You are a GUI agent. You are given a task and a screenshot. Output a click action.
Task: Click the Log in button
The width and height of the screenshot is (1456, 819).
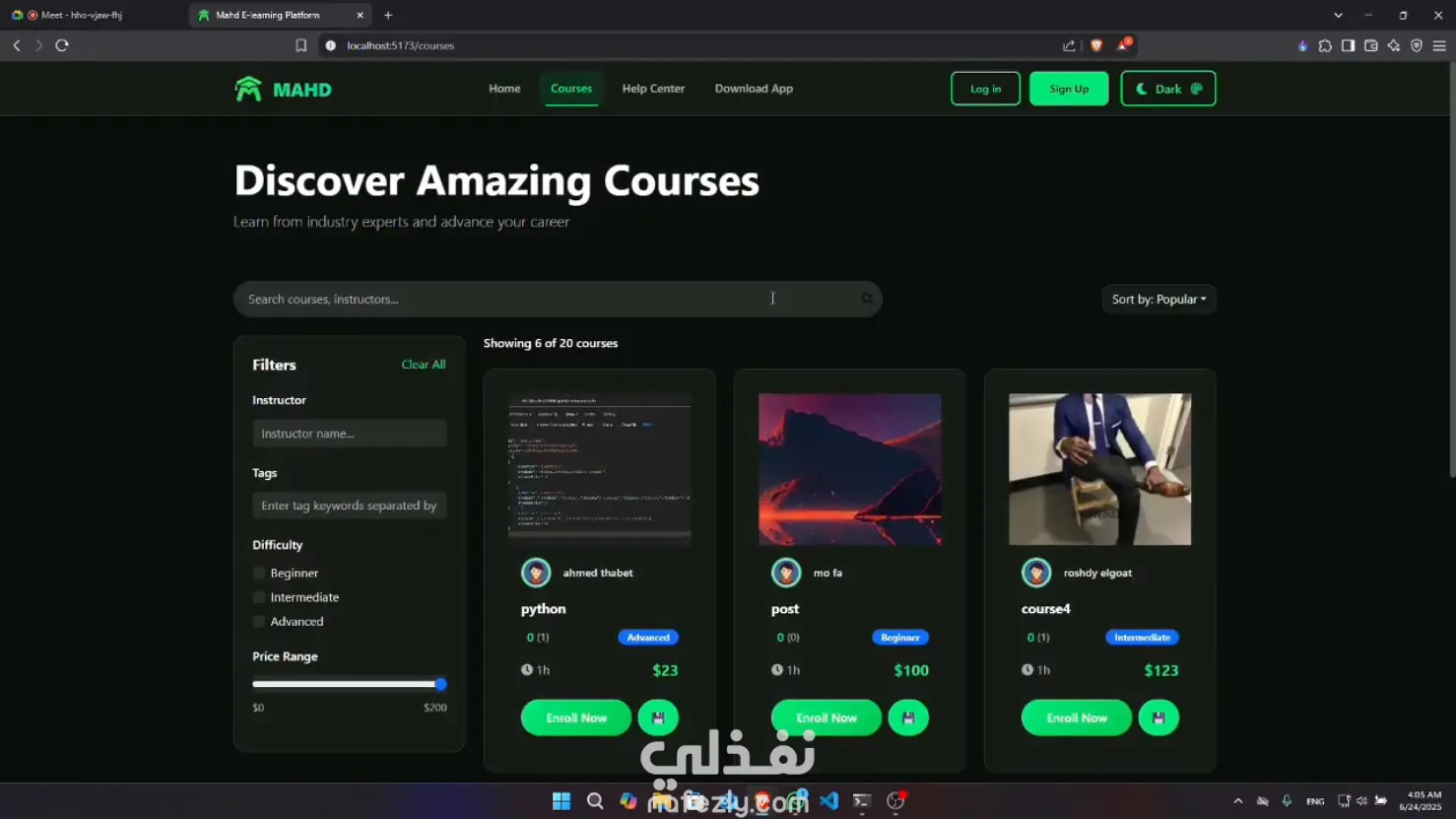(x=985, y=89)
